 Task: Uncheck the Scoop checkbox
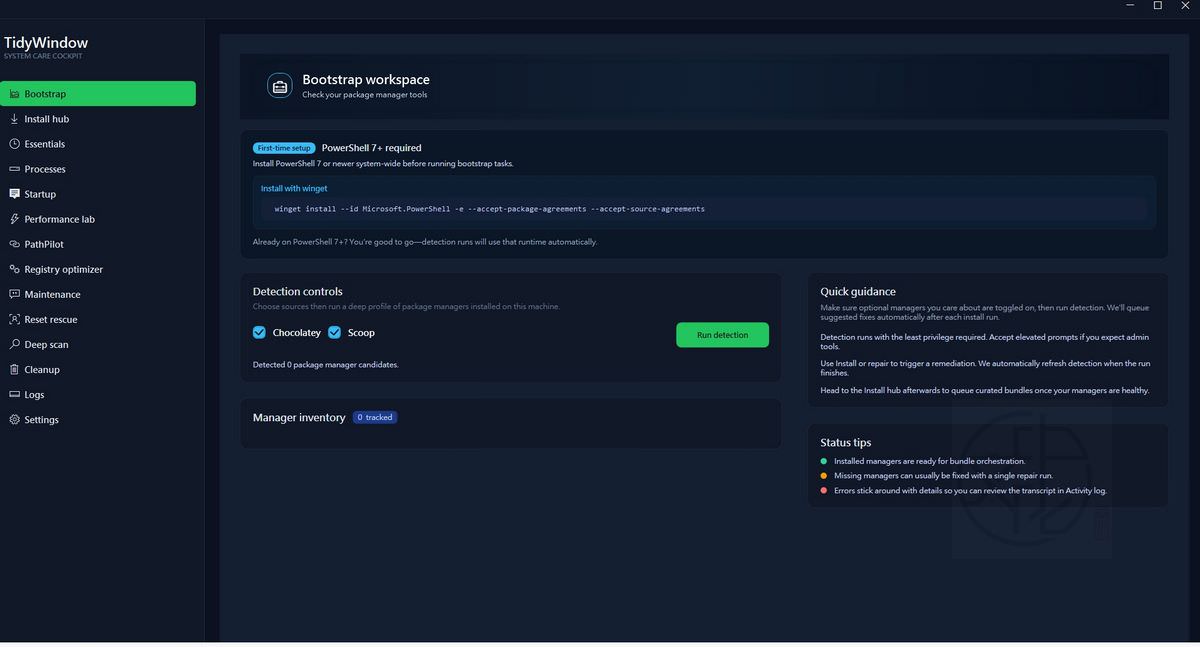click(x=335, y=333)
